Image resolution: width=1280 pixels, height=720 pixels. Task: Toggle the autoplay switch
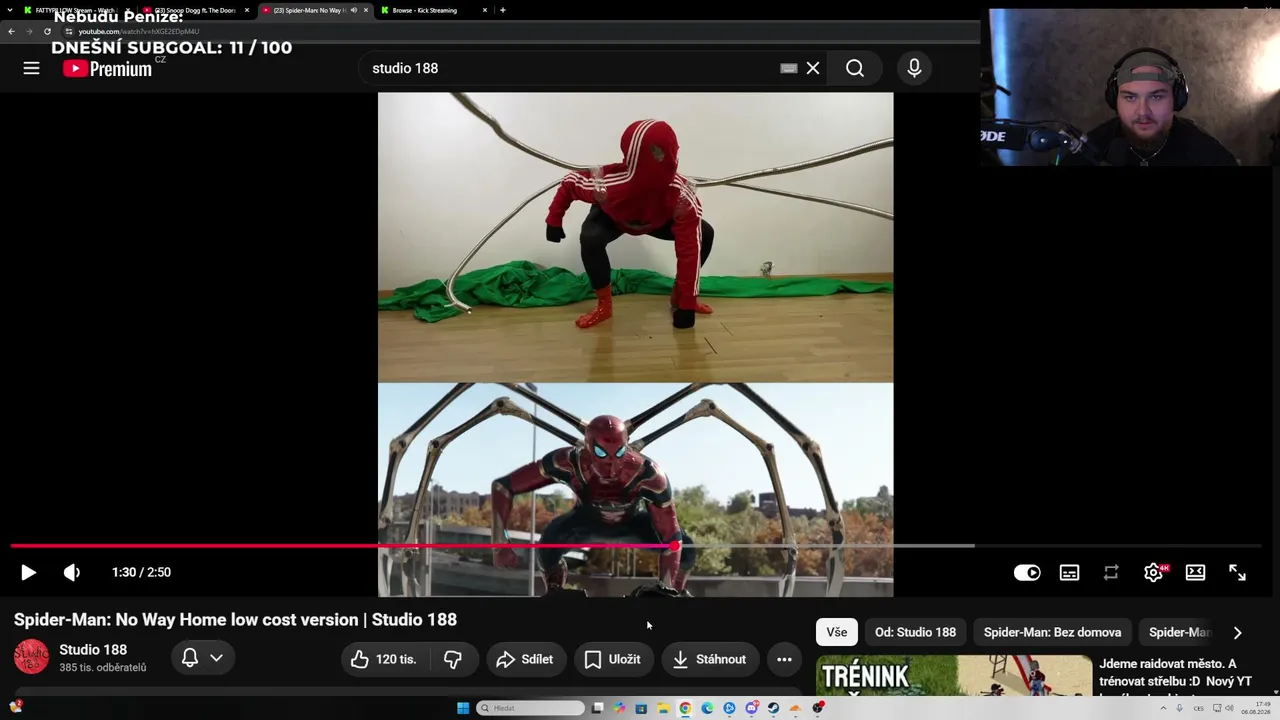coord(1027,572)
